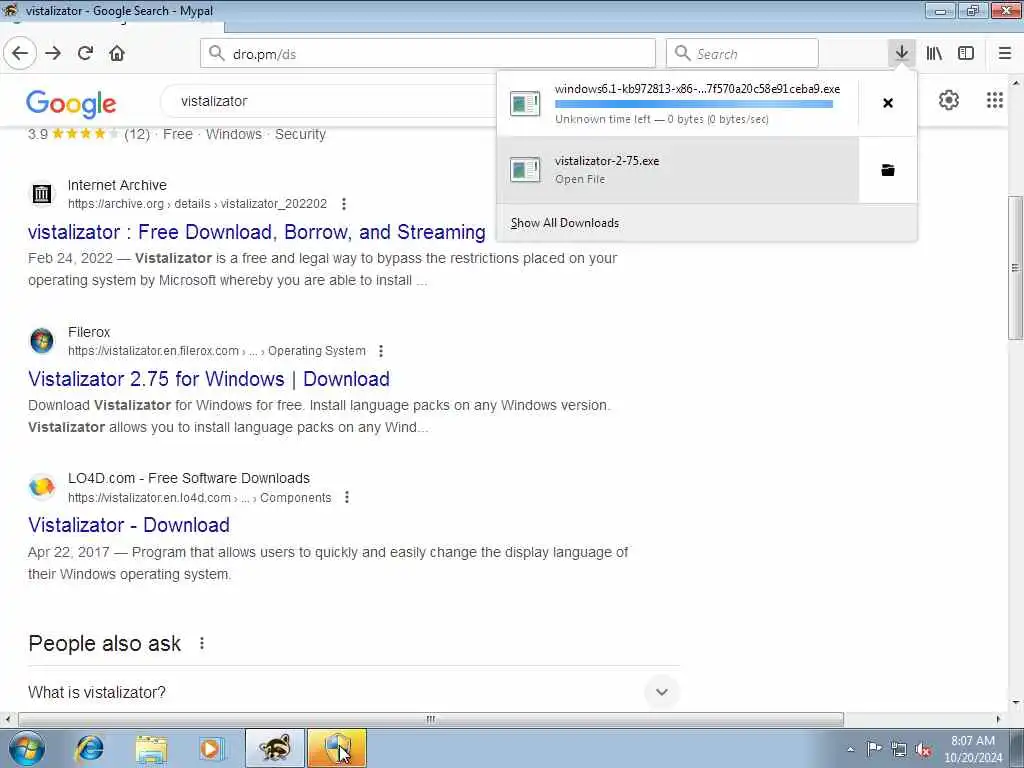Click the taskbar clock showing 8:07 AM
1024x768 pixels.
click(x=973, y=749)
